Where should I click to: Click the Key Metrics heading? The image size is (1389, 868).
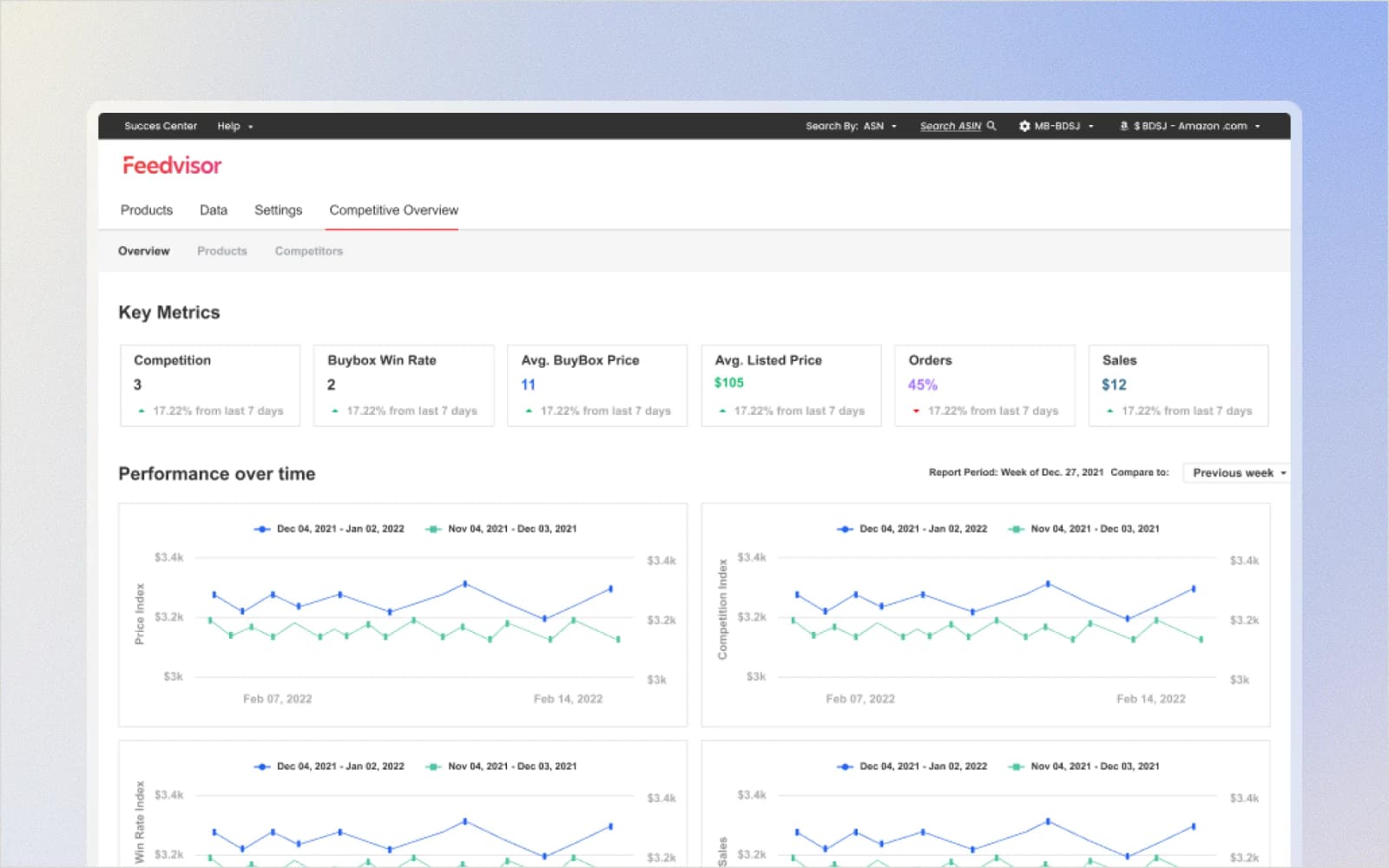169,312
